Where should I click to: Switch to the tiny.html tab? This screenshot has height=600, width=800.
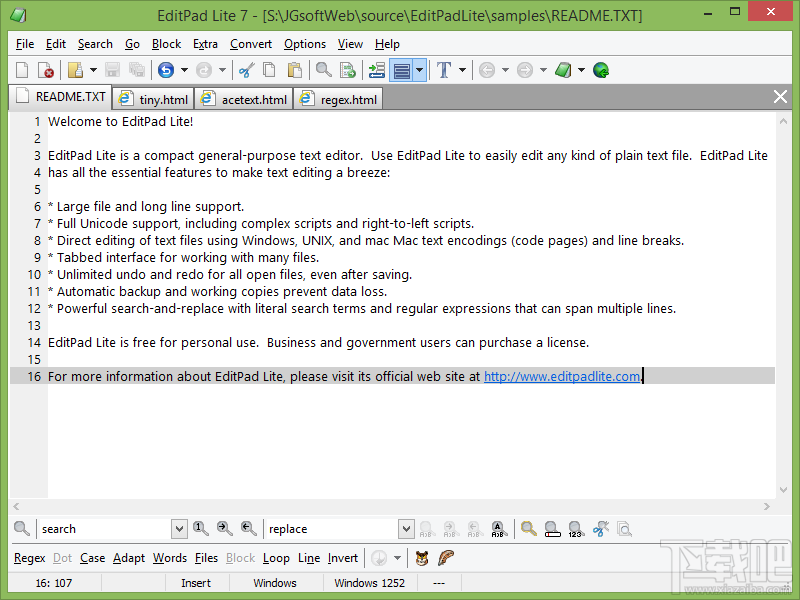(154, 99)
